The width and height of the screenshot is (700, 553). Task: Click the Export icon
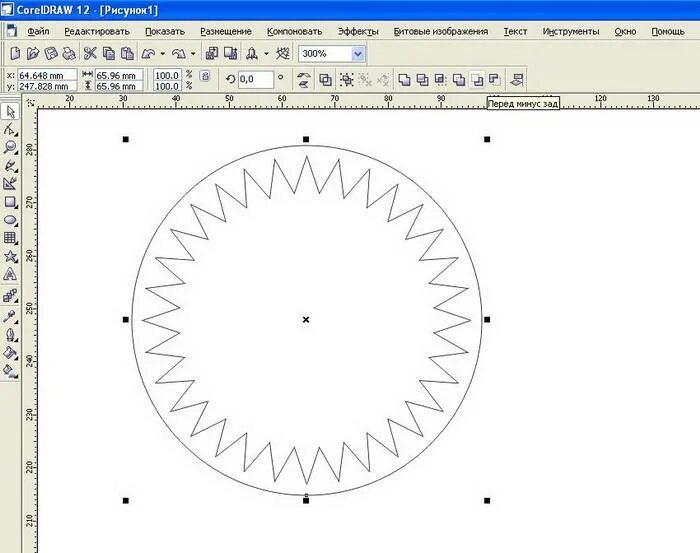pos(230,54)
